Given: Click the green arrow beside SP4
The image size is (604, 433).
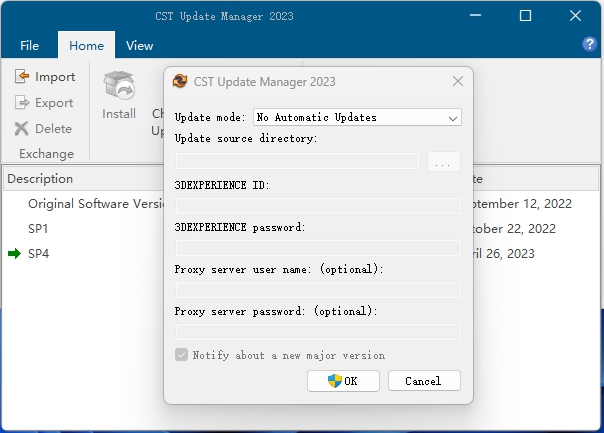Looking at the screenshot, I should [14, 253].
